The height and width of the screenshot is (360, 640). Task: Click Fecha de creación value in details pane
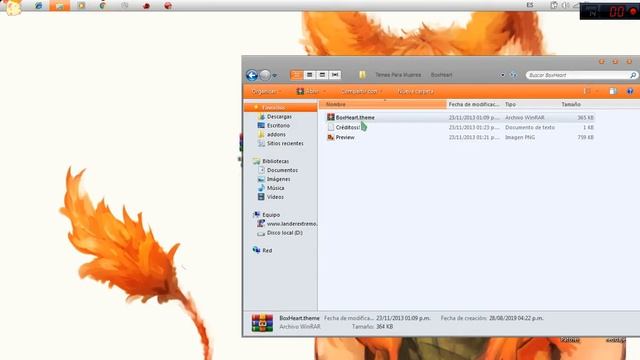516,318
